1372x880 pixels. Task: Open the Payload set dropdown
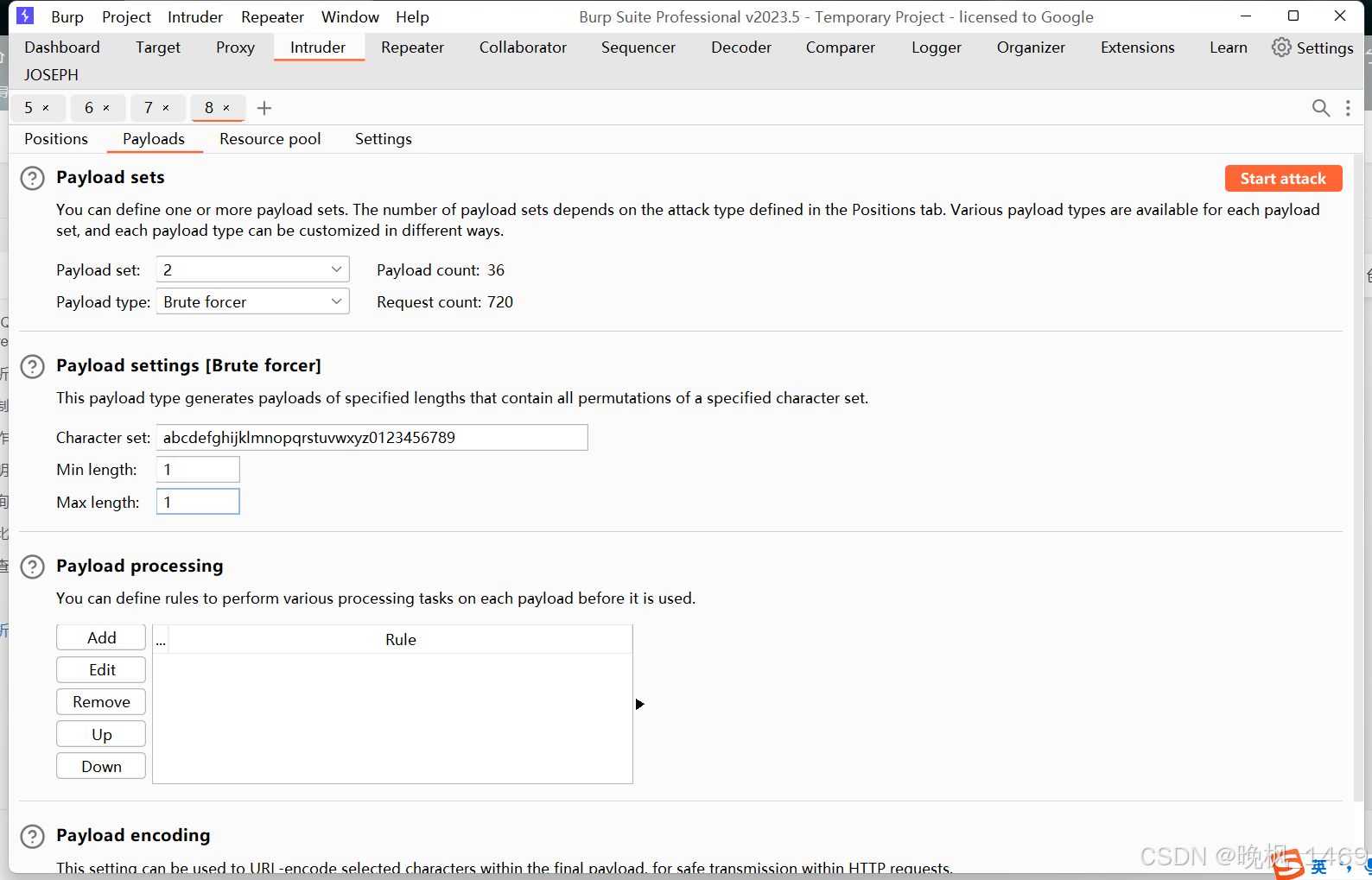pos(252,269)
